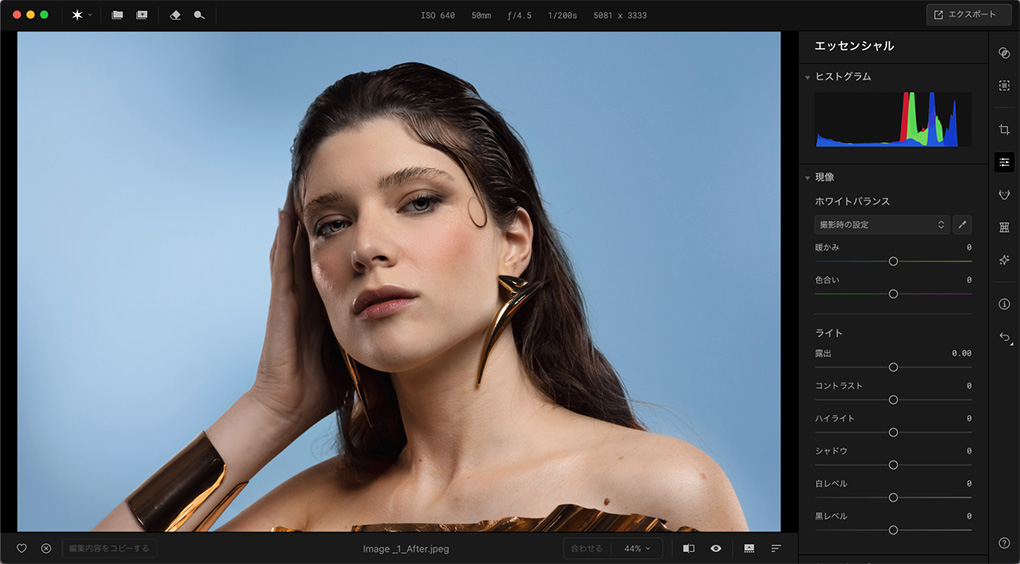Toggle the filmstrip icon in the bottom bar
Image resolution: width=1020 pixels, height=564 pixels.
[x=749, y=548]
